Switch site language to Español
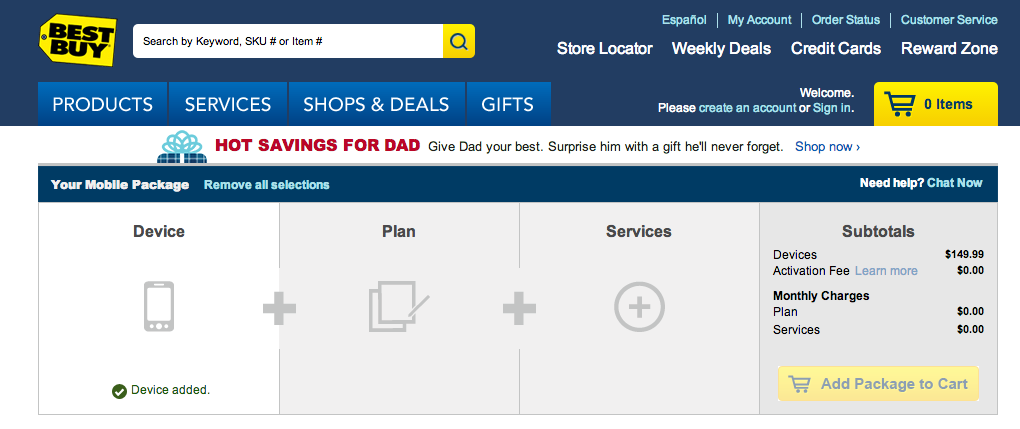 684,20
